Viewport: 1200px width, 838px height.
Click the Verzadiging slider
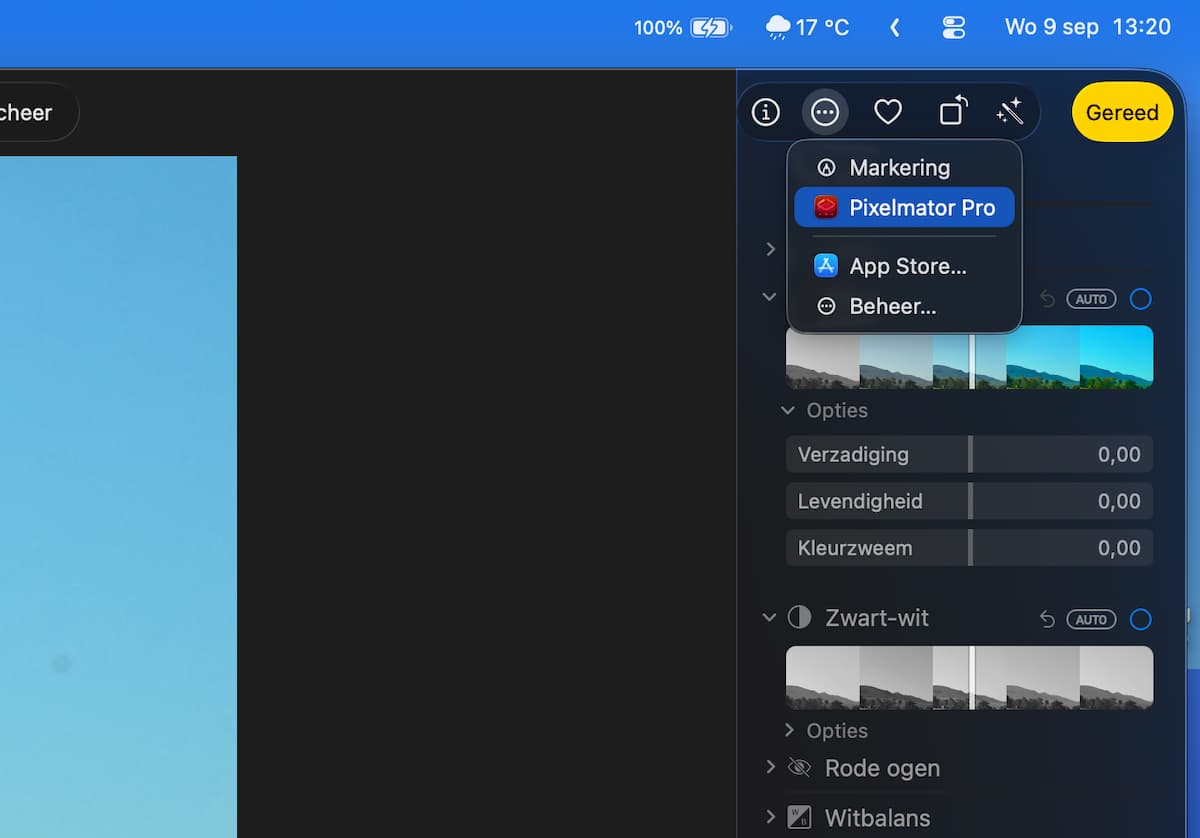(x=969, y=454)
